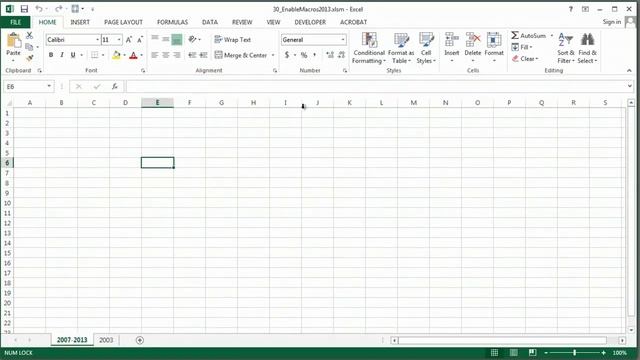640x360 pixels.
Task: Open Conditional Formatting
Action: [369, 48]
